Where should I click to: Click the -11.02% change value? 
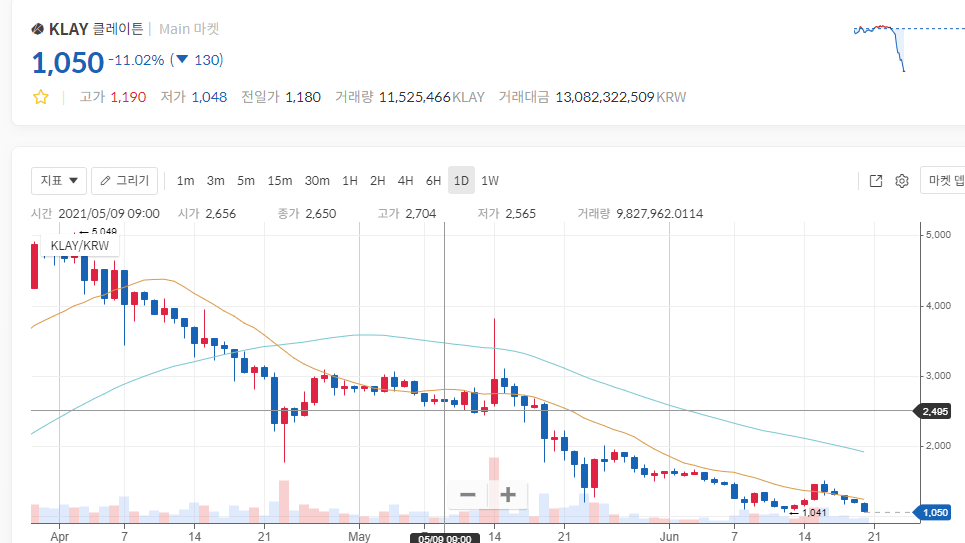tap(136, 60)
